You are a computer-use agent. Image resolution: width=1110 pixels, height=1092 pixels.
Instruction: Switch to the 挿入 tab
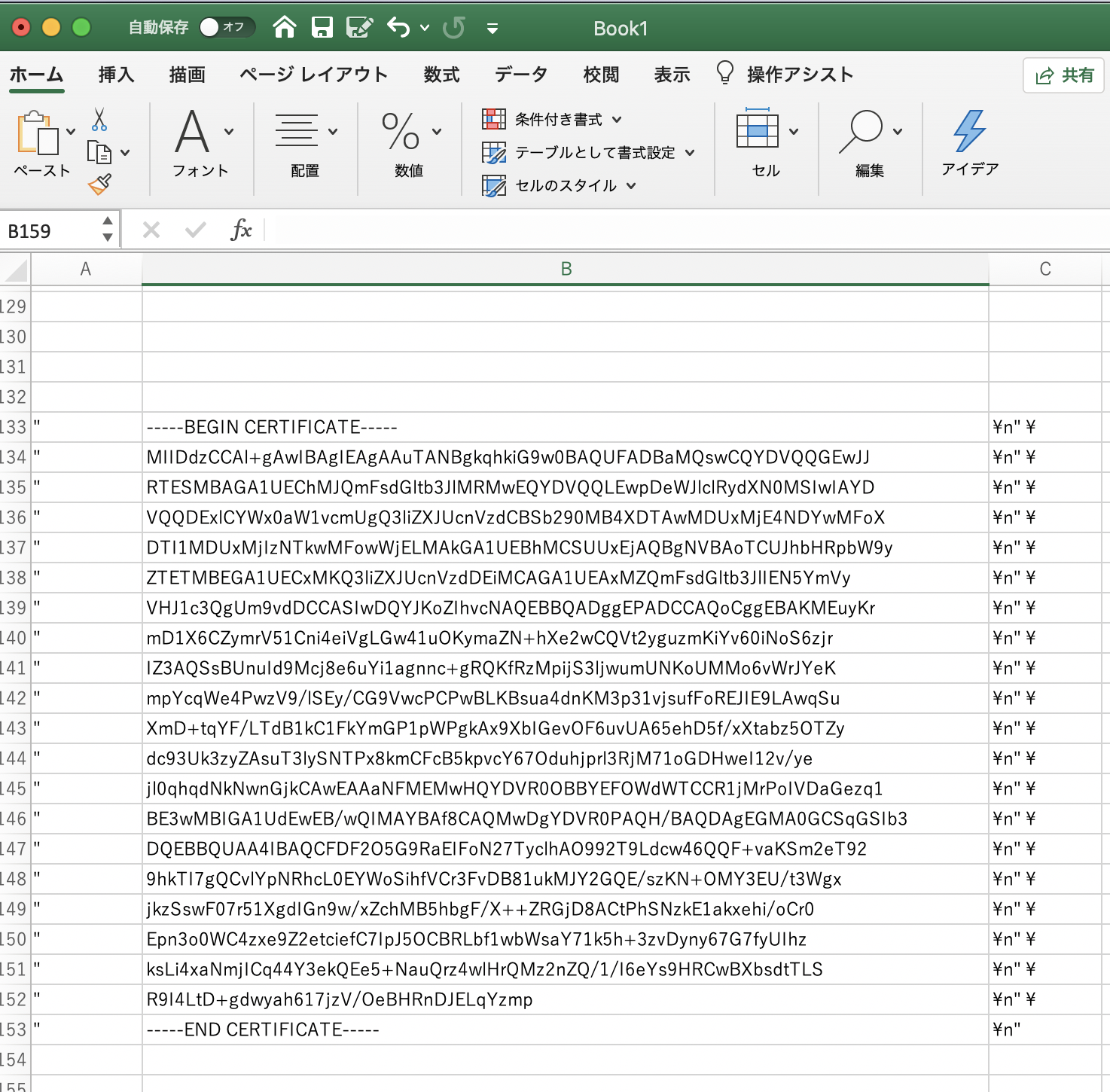[x=116, y=75]
